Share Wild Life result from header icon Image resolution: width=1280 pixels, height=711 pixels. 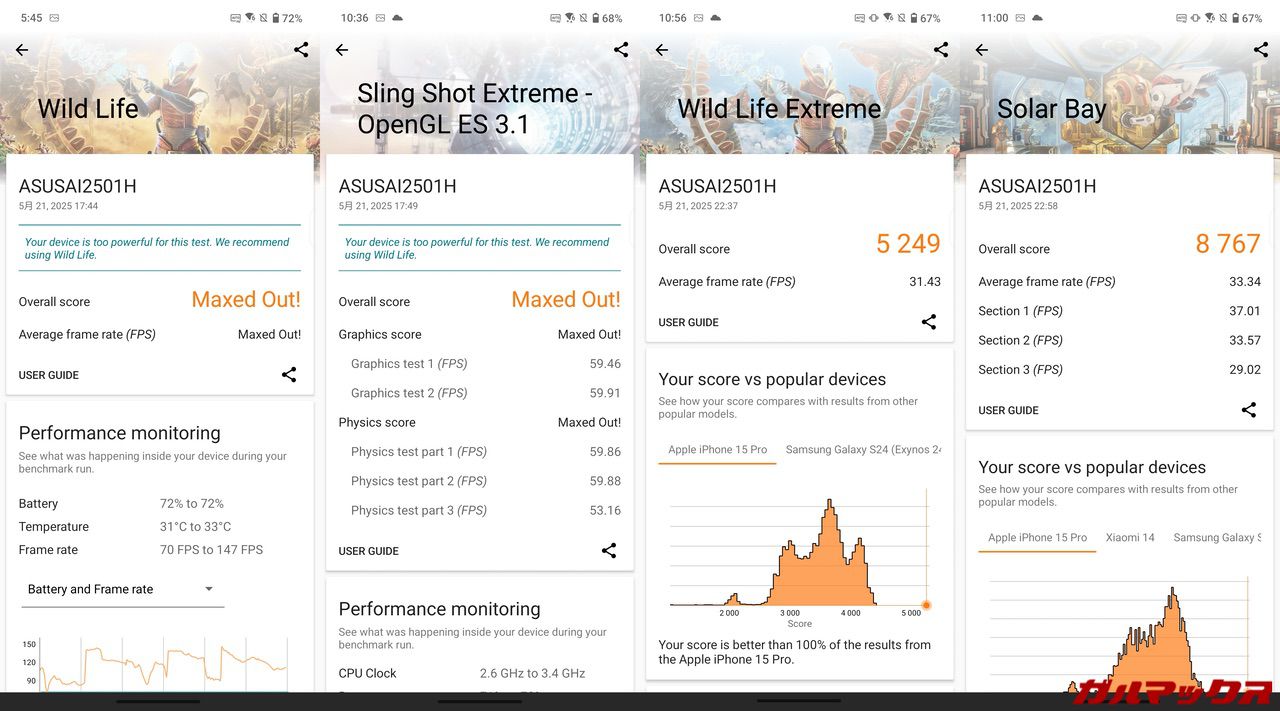[301, 50]
